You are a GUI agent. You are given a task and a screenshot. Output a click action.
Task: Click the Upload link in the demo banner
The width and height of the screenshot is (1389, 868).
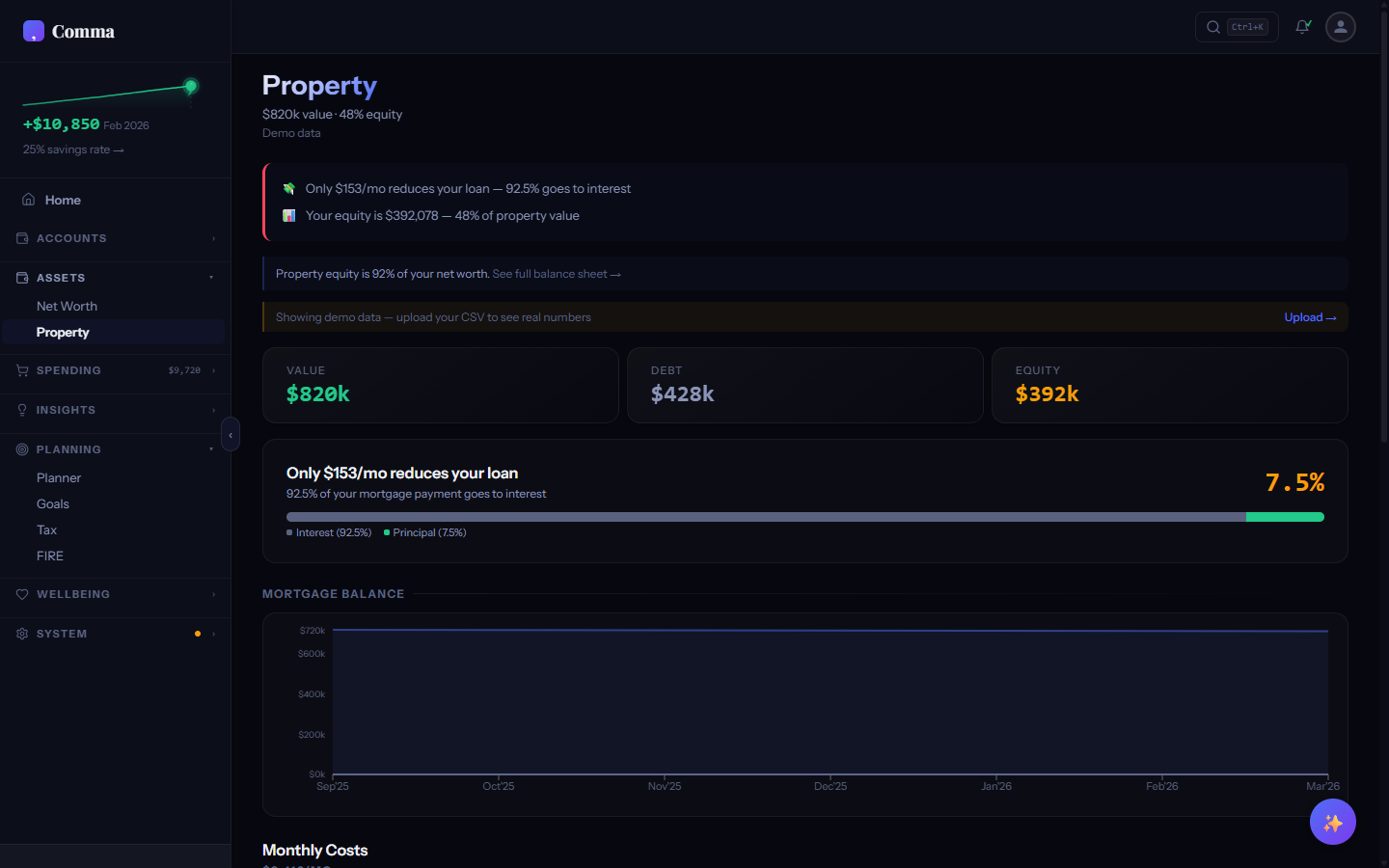click(1310, 317)
